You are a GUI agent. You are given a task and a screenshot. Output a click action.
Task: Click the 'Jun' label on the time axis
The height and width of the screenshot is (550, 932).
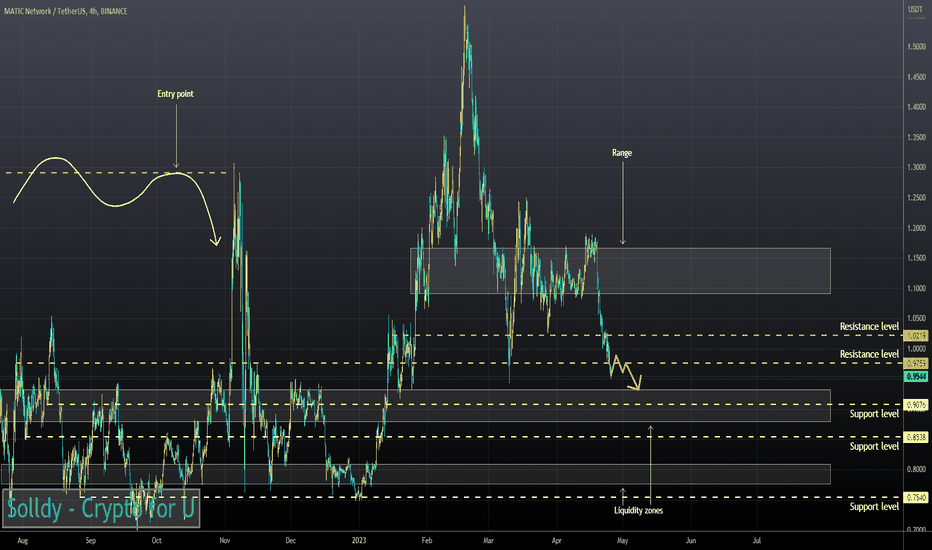[x=691, y=541]
